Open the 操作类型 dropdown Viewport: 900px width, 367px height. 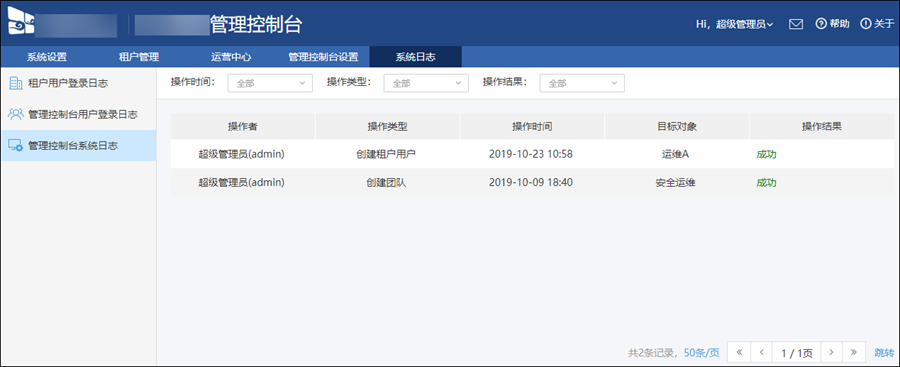point(426,83)
